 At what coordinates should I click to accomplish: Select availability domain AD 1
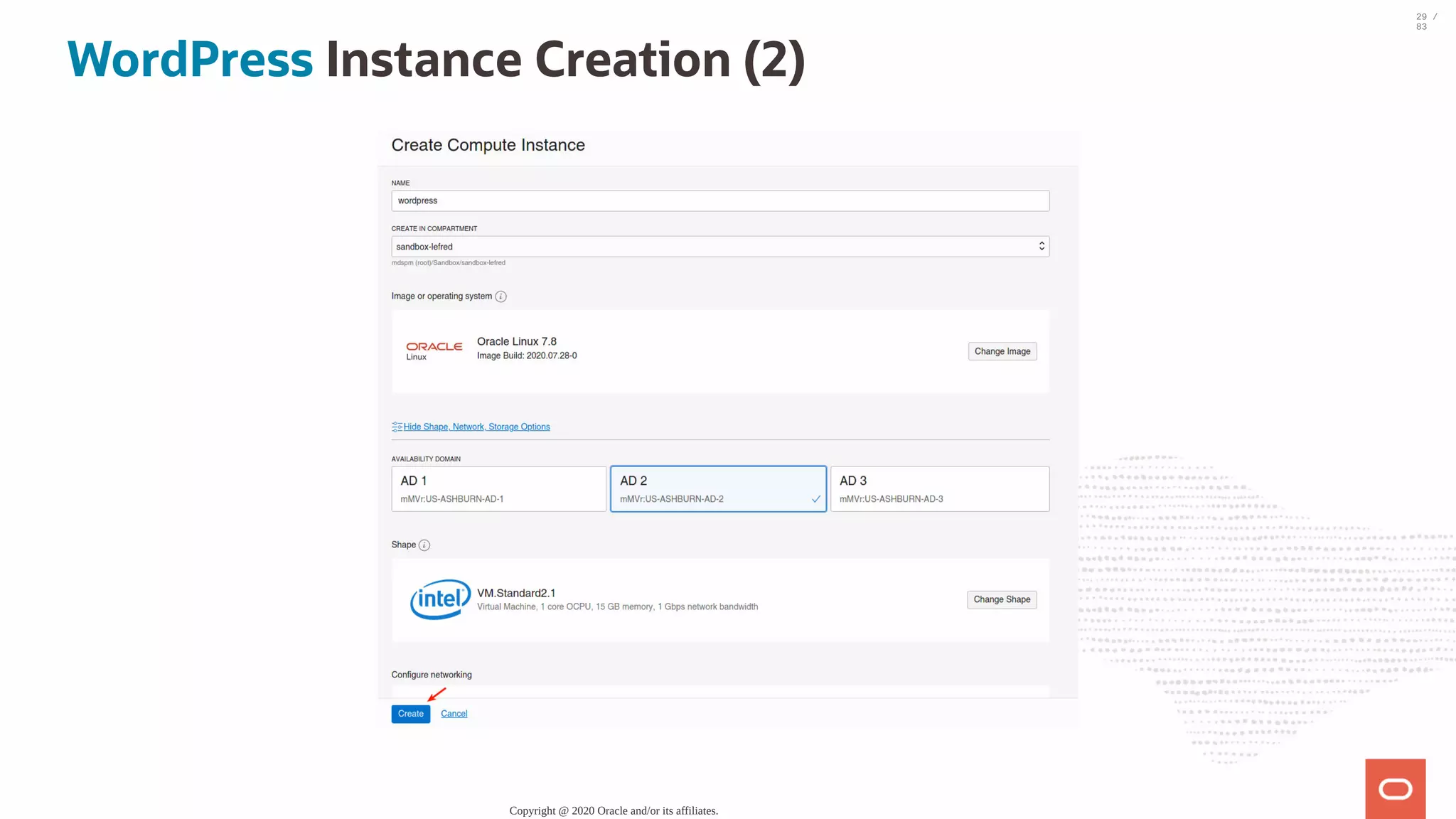click(x=498, y=488)
